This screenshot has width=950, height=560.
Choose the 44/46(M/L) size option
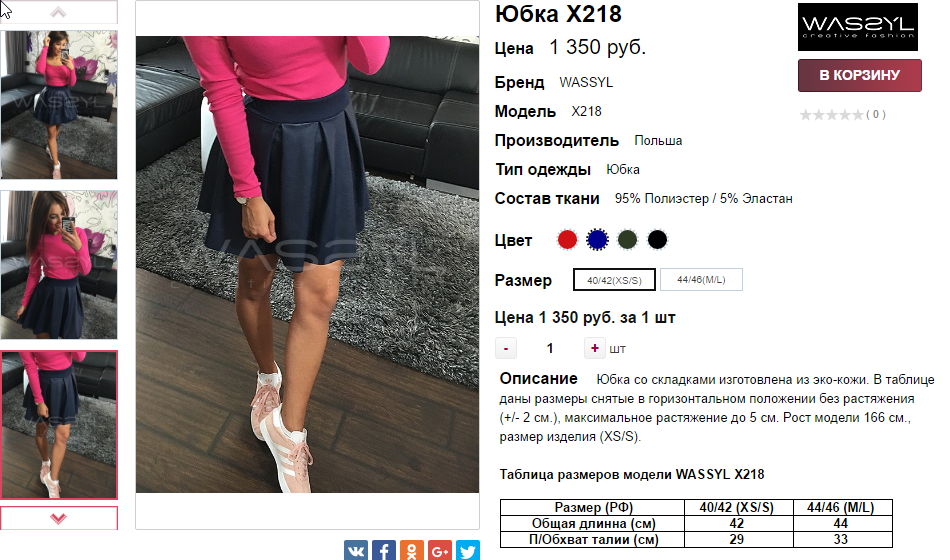pos(701,279)
